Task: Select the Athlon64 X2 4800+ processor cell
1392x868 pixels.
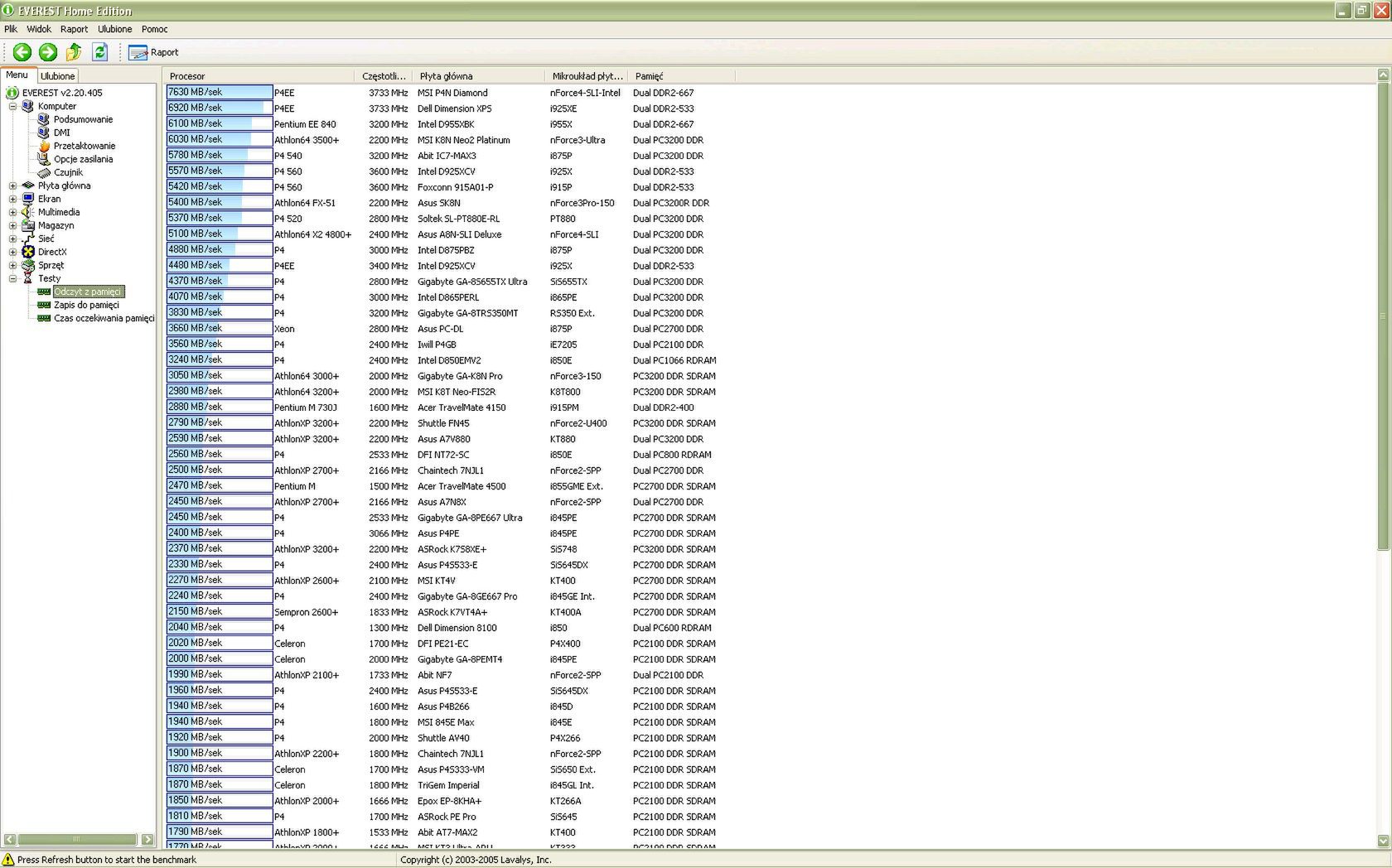Action: tap(313, 234)
